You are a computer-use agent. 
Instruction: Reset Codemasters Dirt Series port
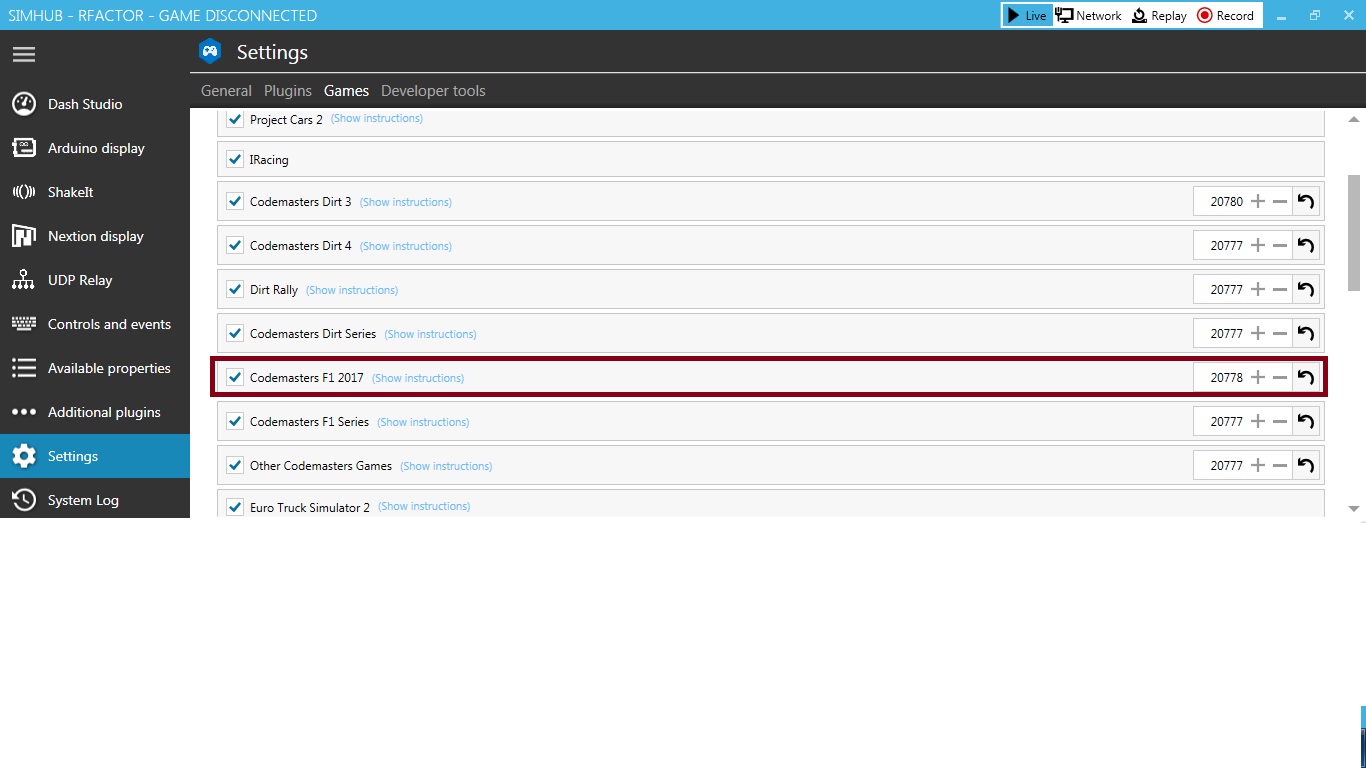(1305, 333)
